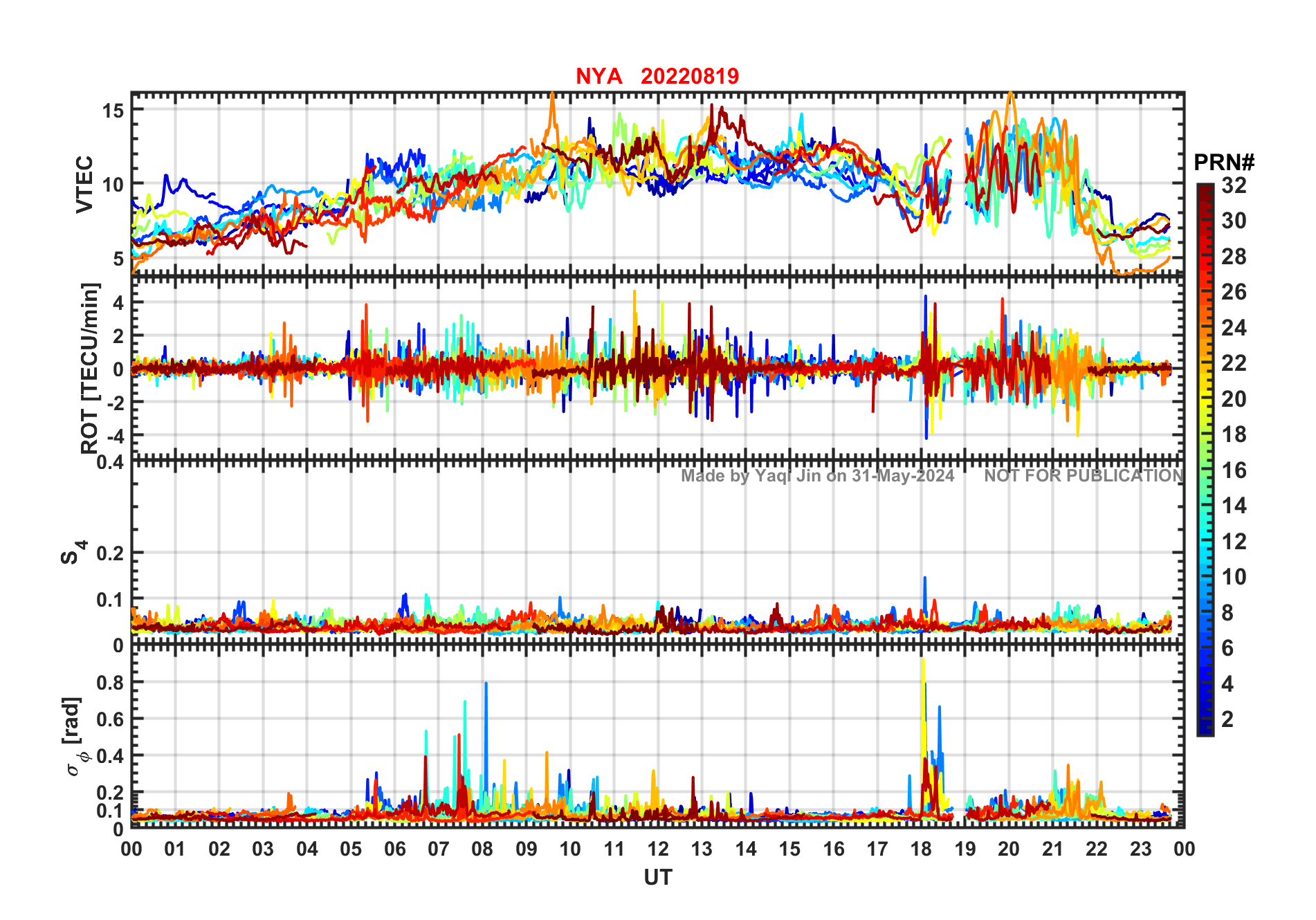This screenshot has width=1316, height=920.
Task: Click the "15" tick on the VTEC axis
Action: click(113, 111)
